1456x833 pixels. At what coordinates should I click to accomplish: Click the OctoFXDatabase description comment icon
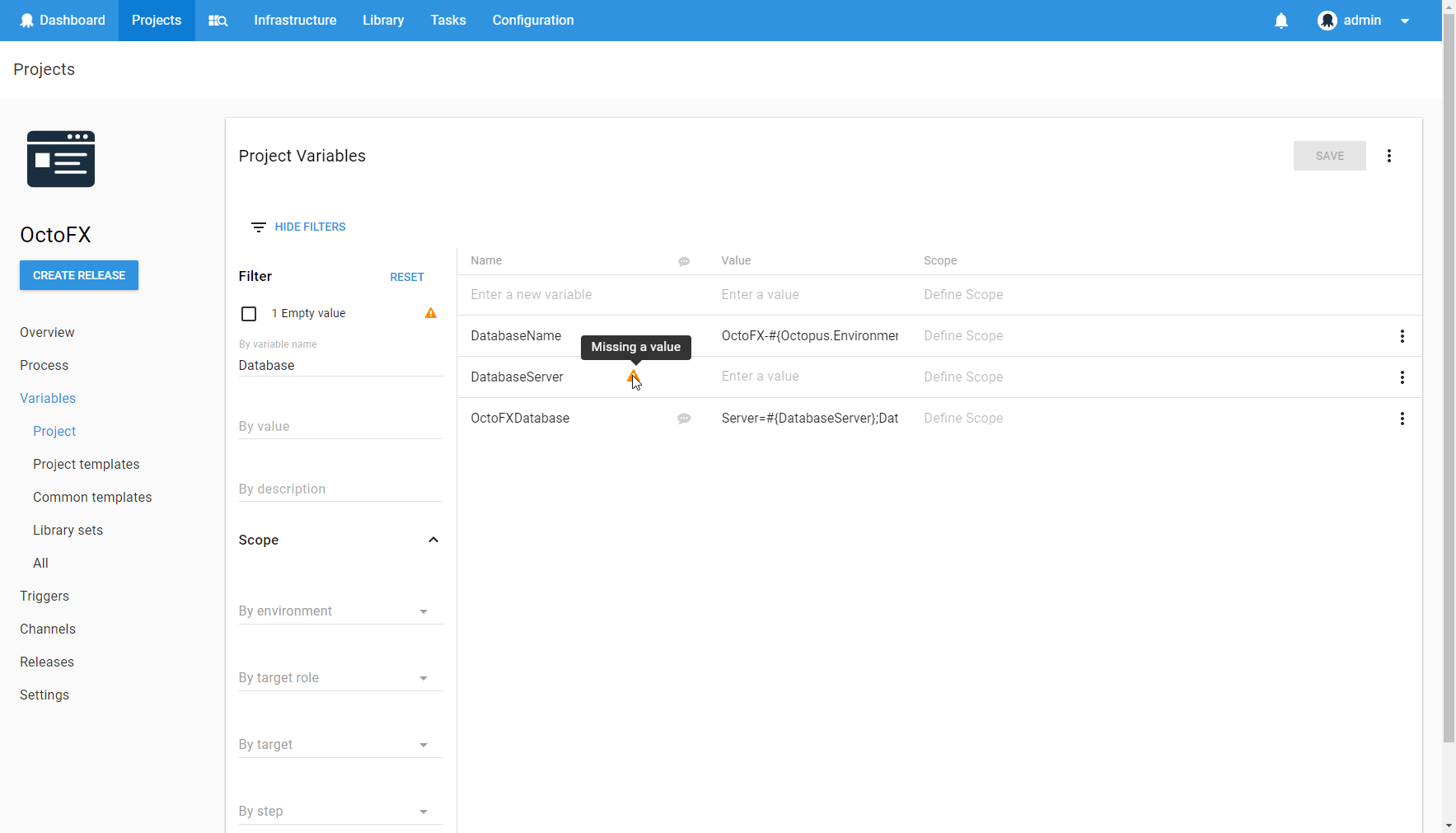pyautogui.click(x=684, y=419)
